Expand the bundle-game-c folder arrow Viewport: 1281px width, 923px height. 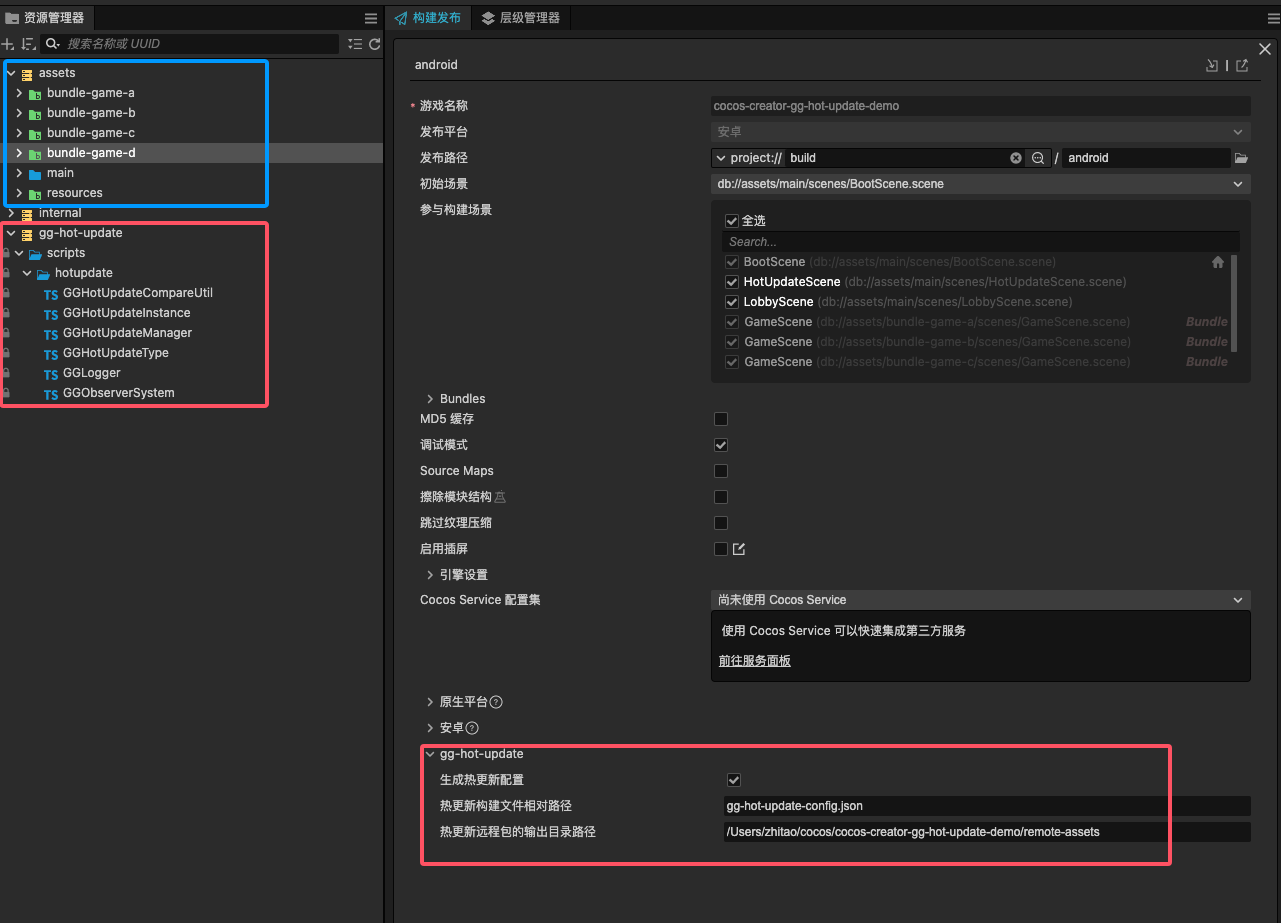(x=19, y=133)
